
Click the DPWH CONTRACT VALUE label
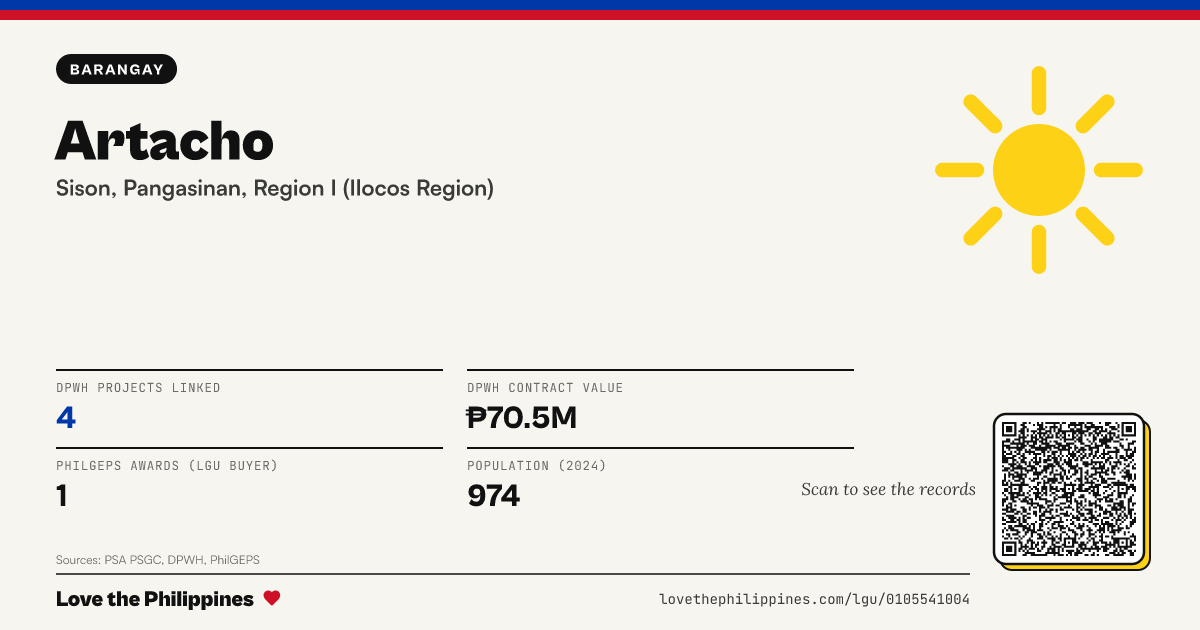545,388
